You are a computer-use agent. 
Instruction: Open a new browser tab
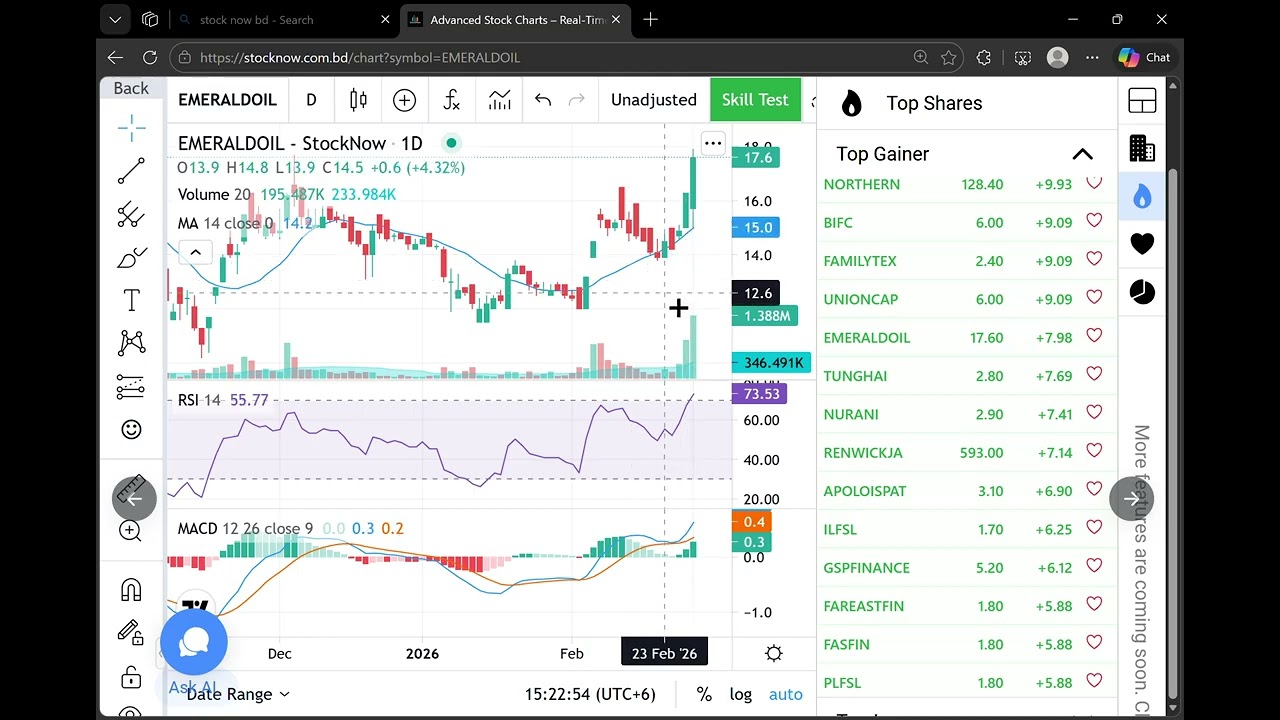pos(651,19)
